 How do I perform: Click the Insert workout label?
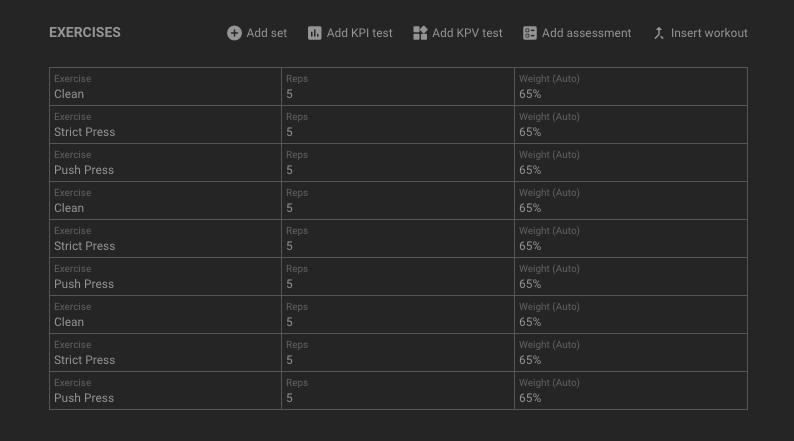709,33
